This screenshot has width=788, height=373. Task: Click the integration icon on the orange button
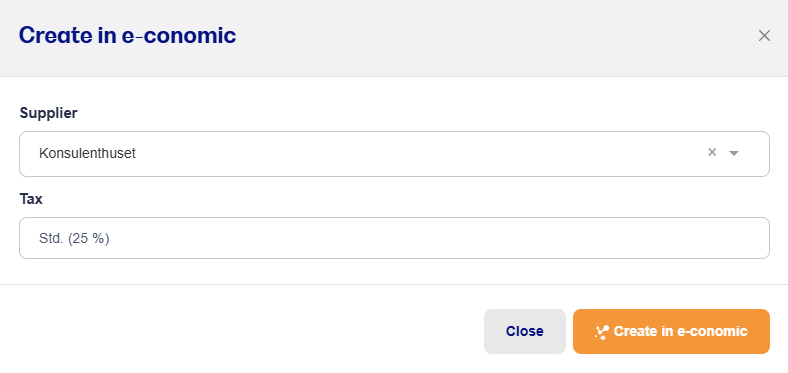[602, 332]
